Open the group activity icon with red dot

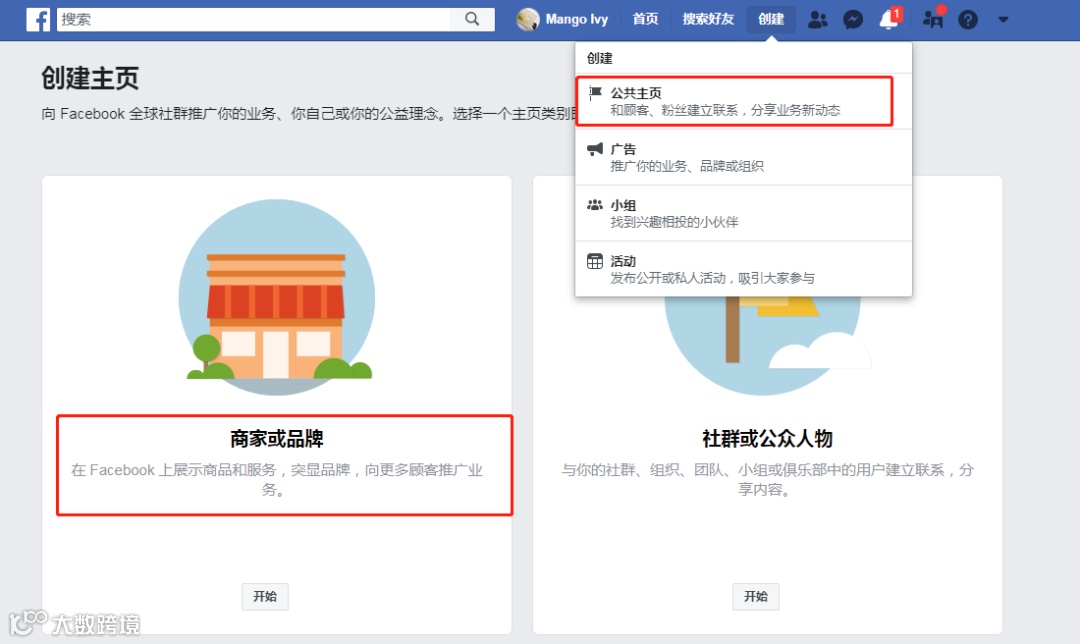click(933, 18)
